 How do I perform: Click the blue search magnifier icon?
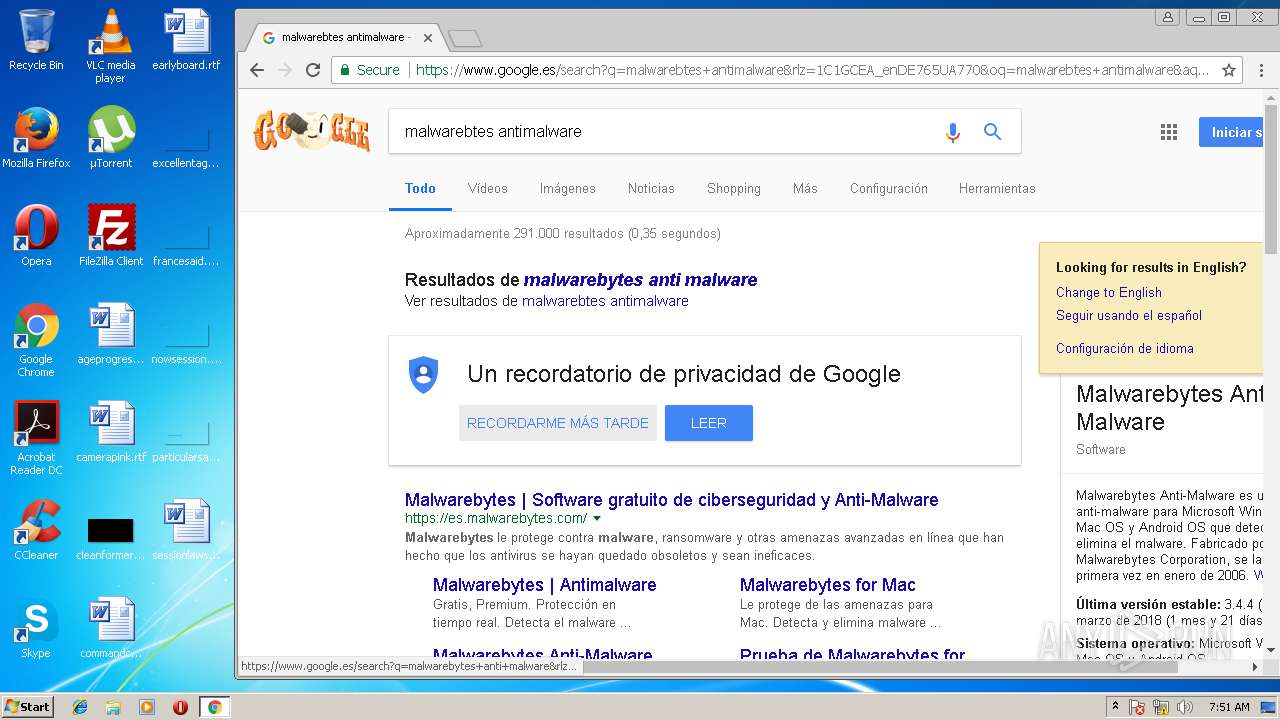(992, 131)
